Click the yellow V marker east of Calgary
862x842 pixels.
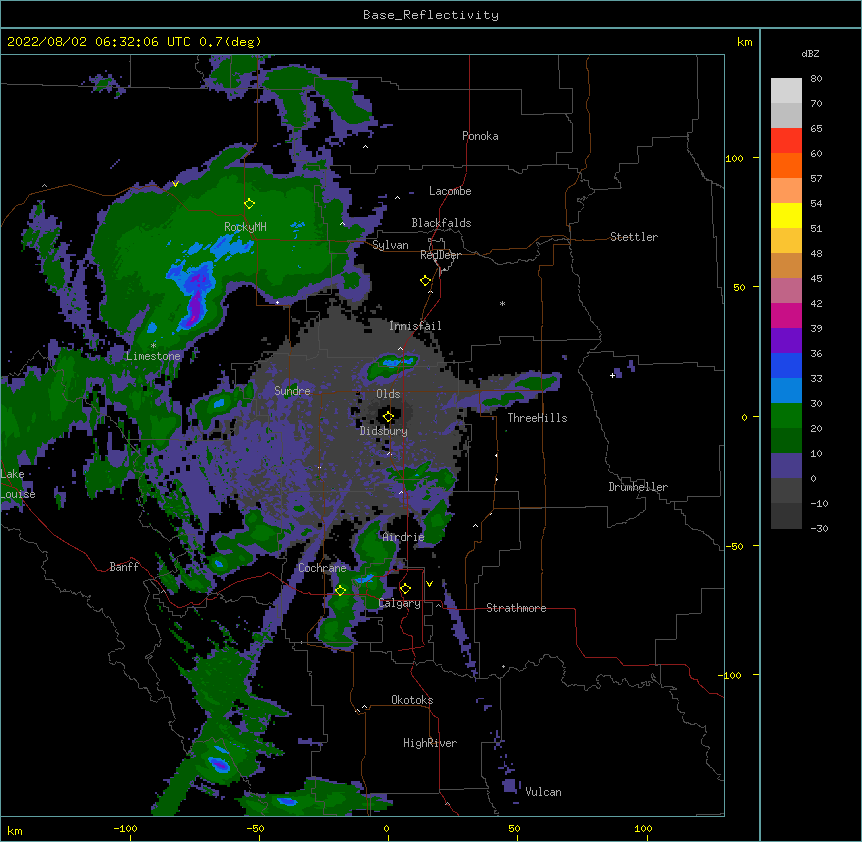point(429,584)
